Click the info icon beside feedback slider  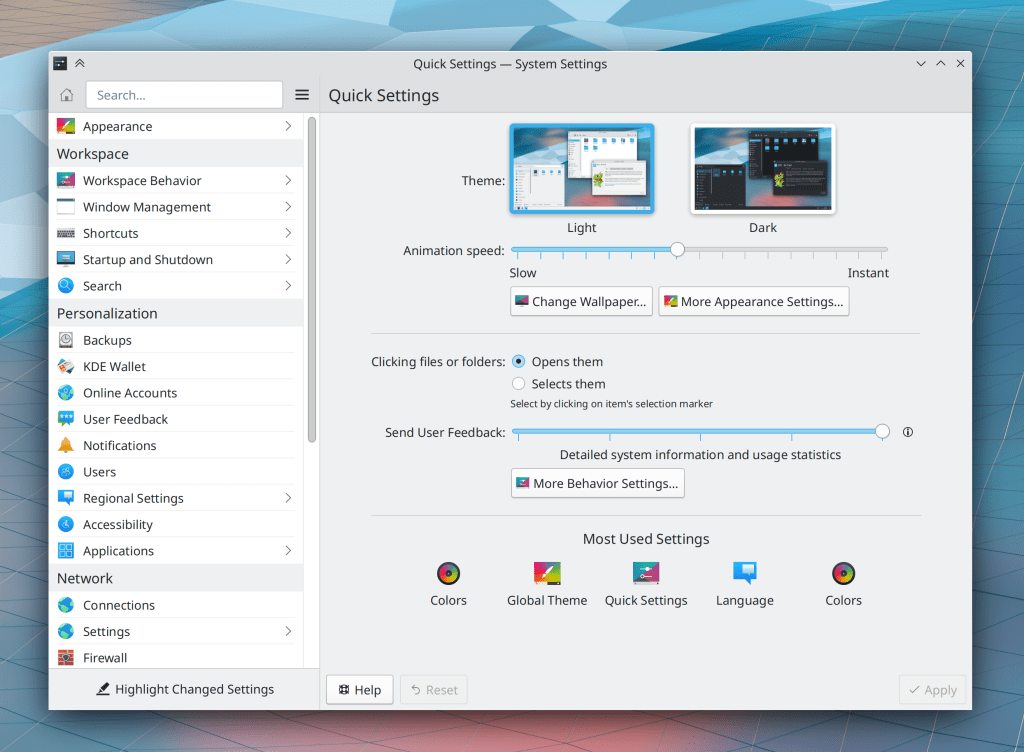[908, 433]
